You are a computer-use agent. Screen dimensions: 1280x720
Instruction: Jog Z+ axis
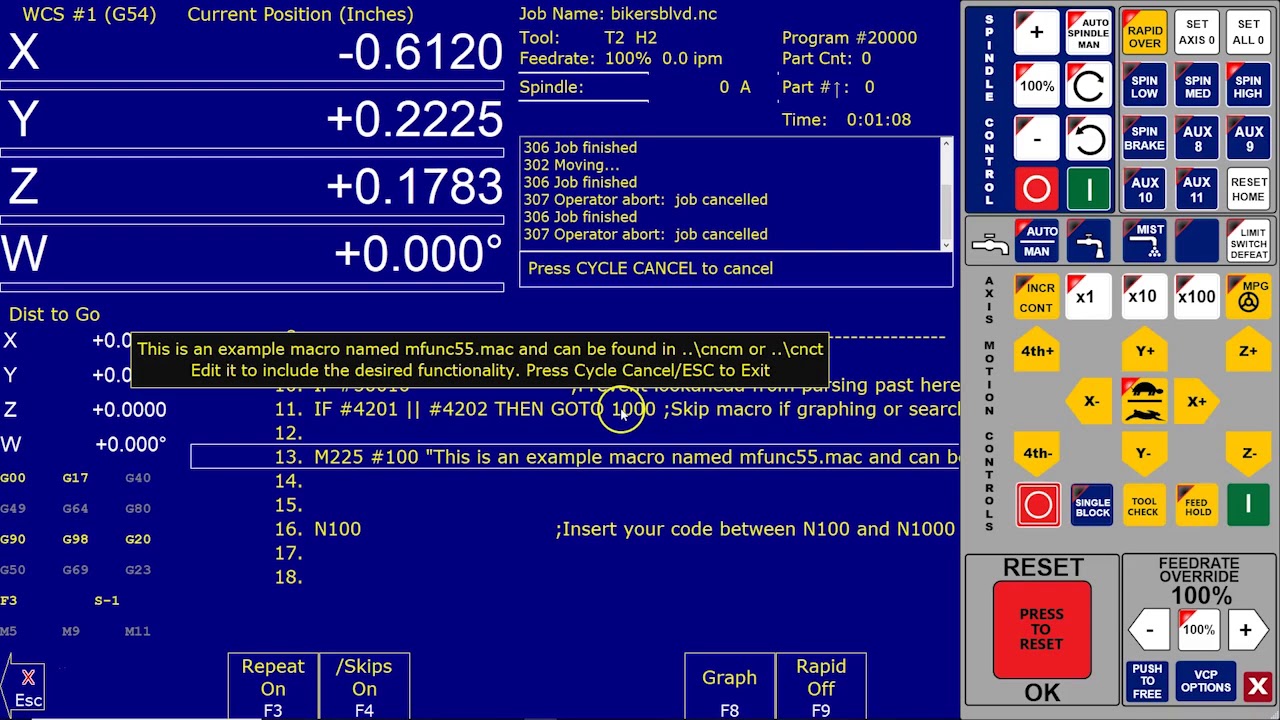1248,351
